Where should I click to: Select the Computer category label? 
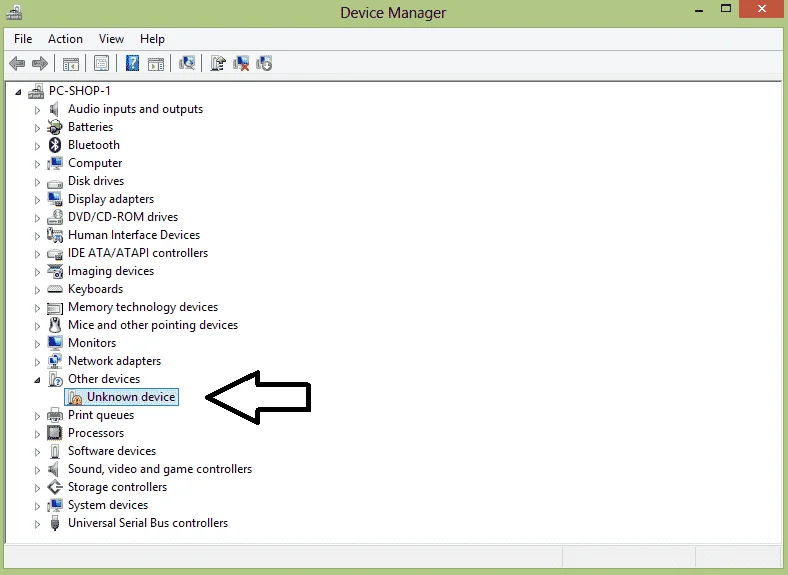95,163
